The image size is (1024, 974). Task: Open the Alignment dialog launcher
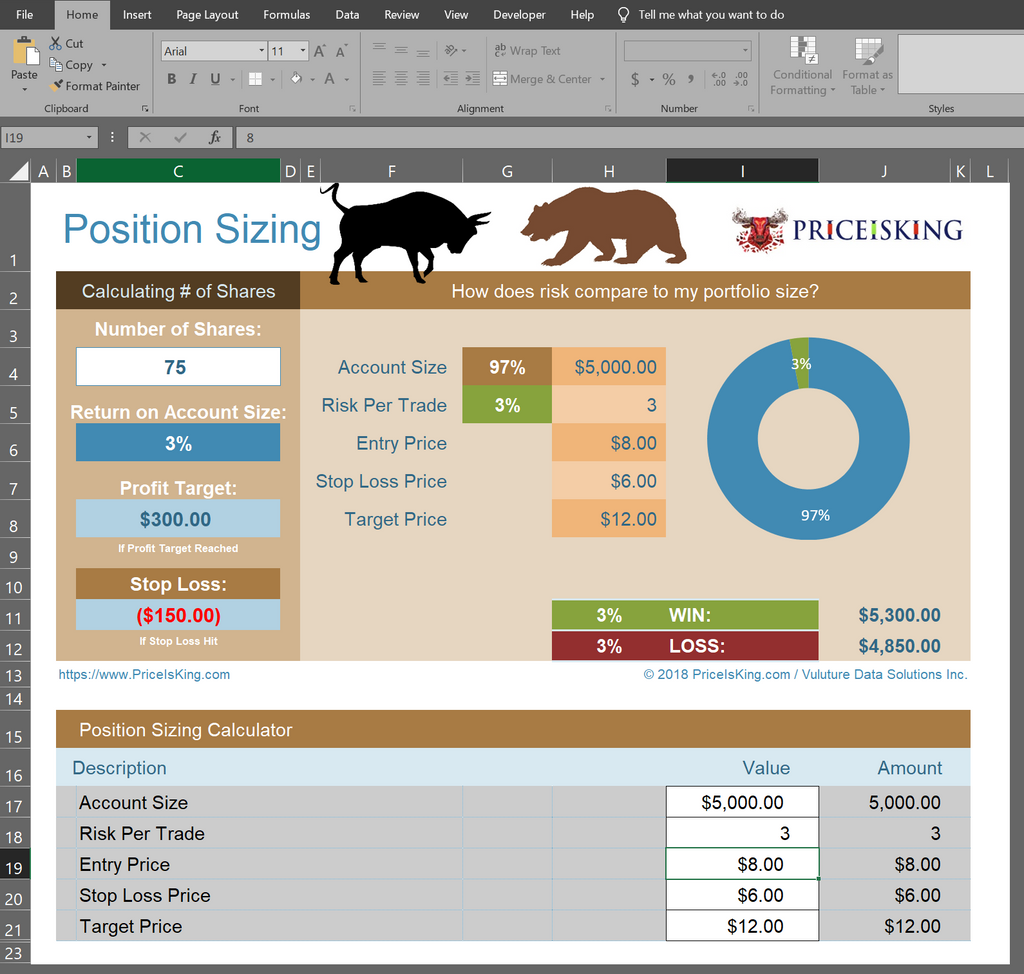pyautogui.click(x=608, y=108)
